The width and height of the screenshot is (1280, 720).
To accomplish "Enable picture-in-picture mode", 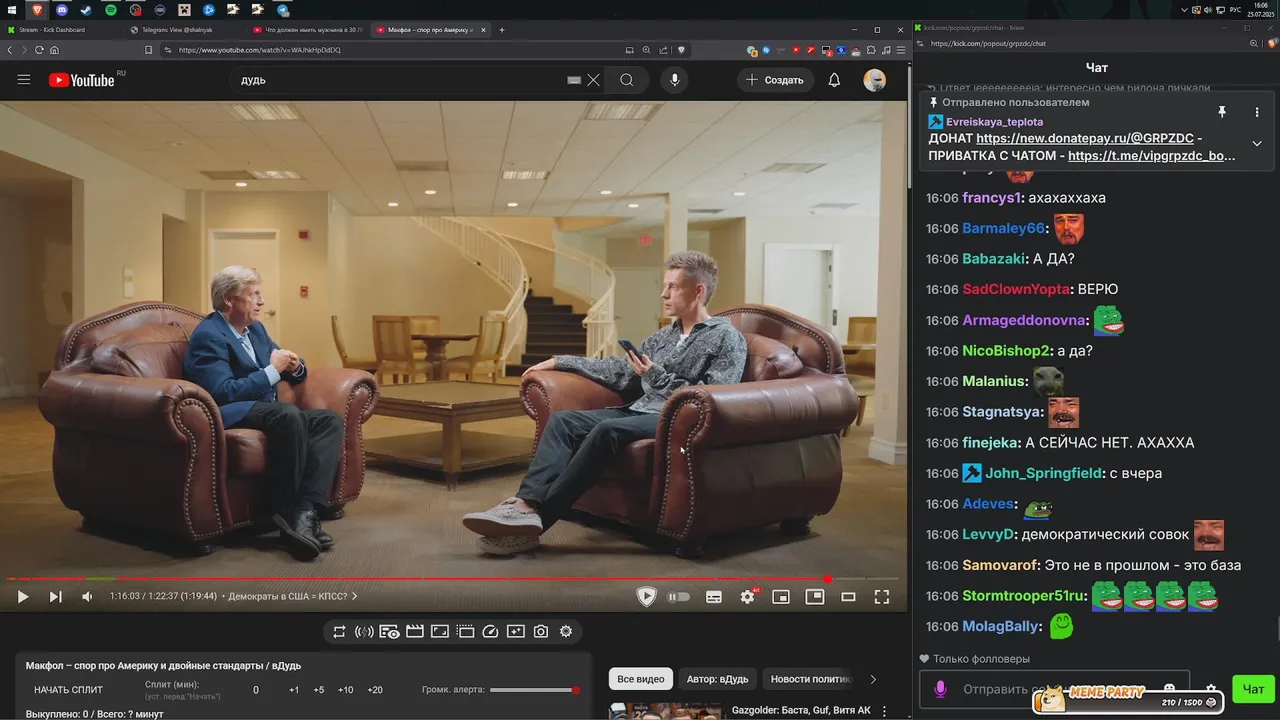I will [815, 597].
